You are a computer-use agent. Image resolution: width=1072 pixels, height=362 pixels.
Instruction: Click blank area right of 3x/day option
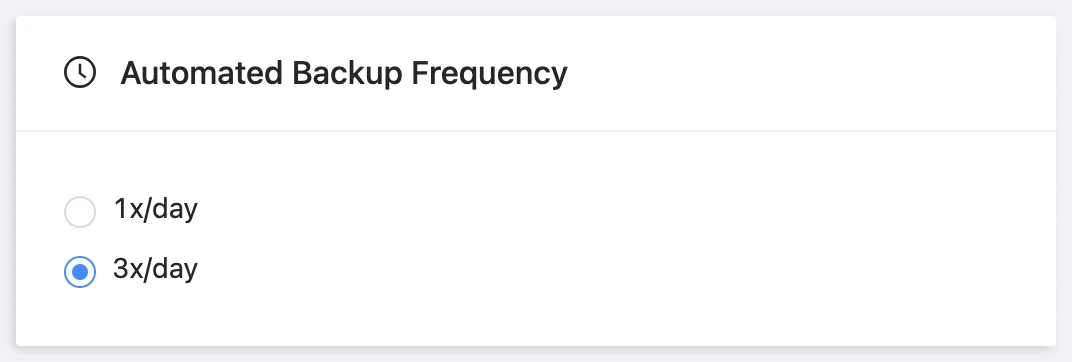point(615,271)
